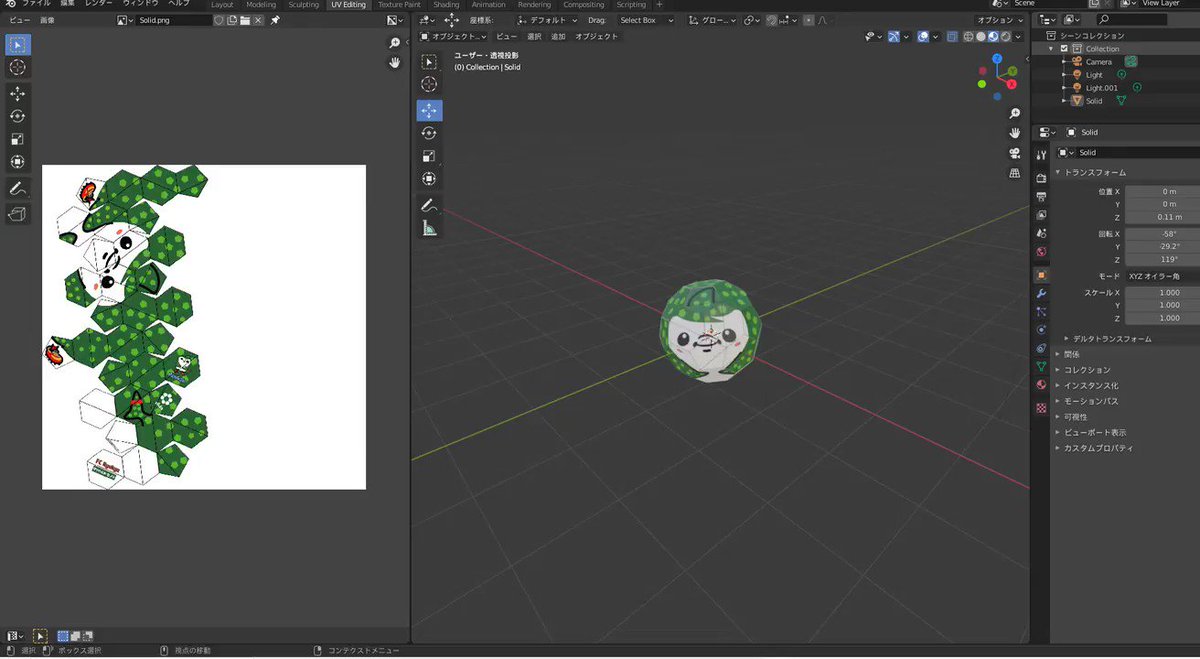The image size is (1200, 659).
Task: Open the 画像 menu in UV editor
Action: point(47,20)
